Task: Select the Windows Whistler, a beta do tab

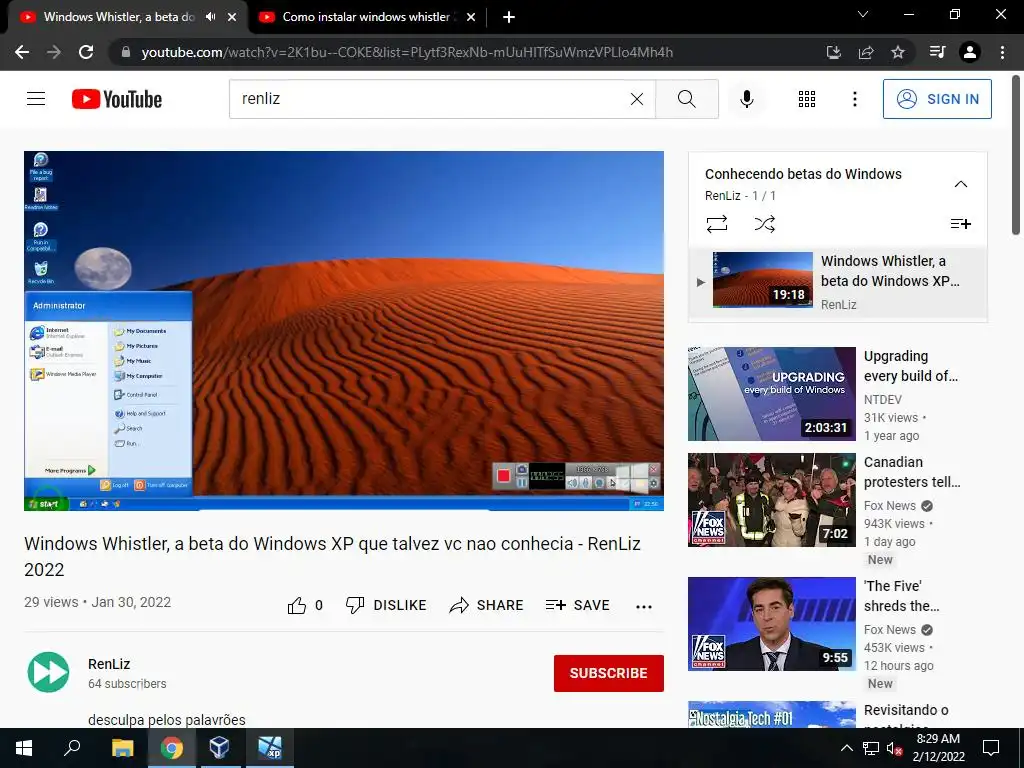Action: 119,17
